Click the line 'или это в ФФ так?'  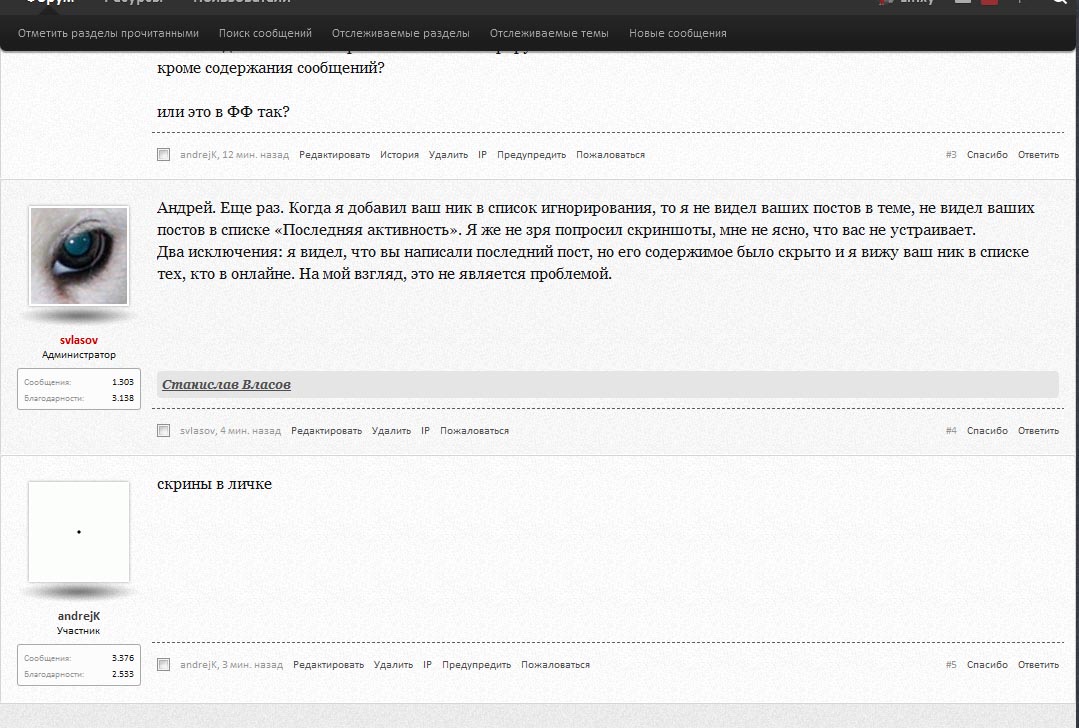tap(224, 111)
